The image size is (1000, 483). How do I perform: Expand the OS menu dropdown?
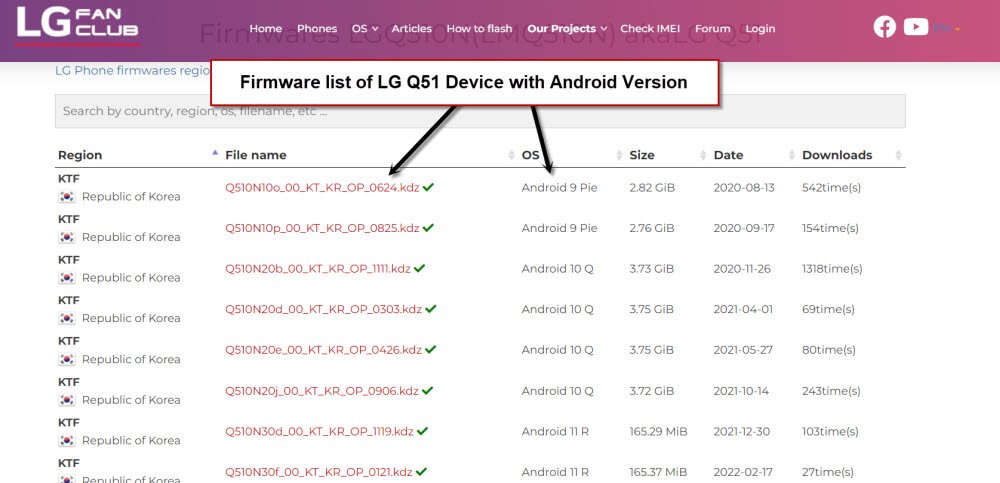coord(365,29)
